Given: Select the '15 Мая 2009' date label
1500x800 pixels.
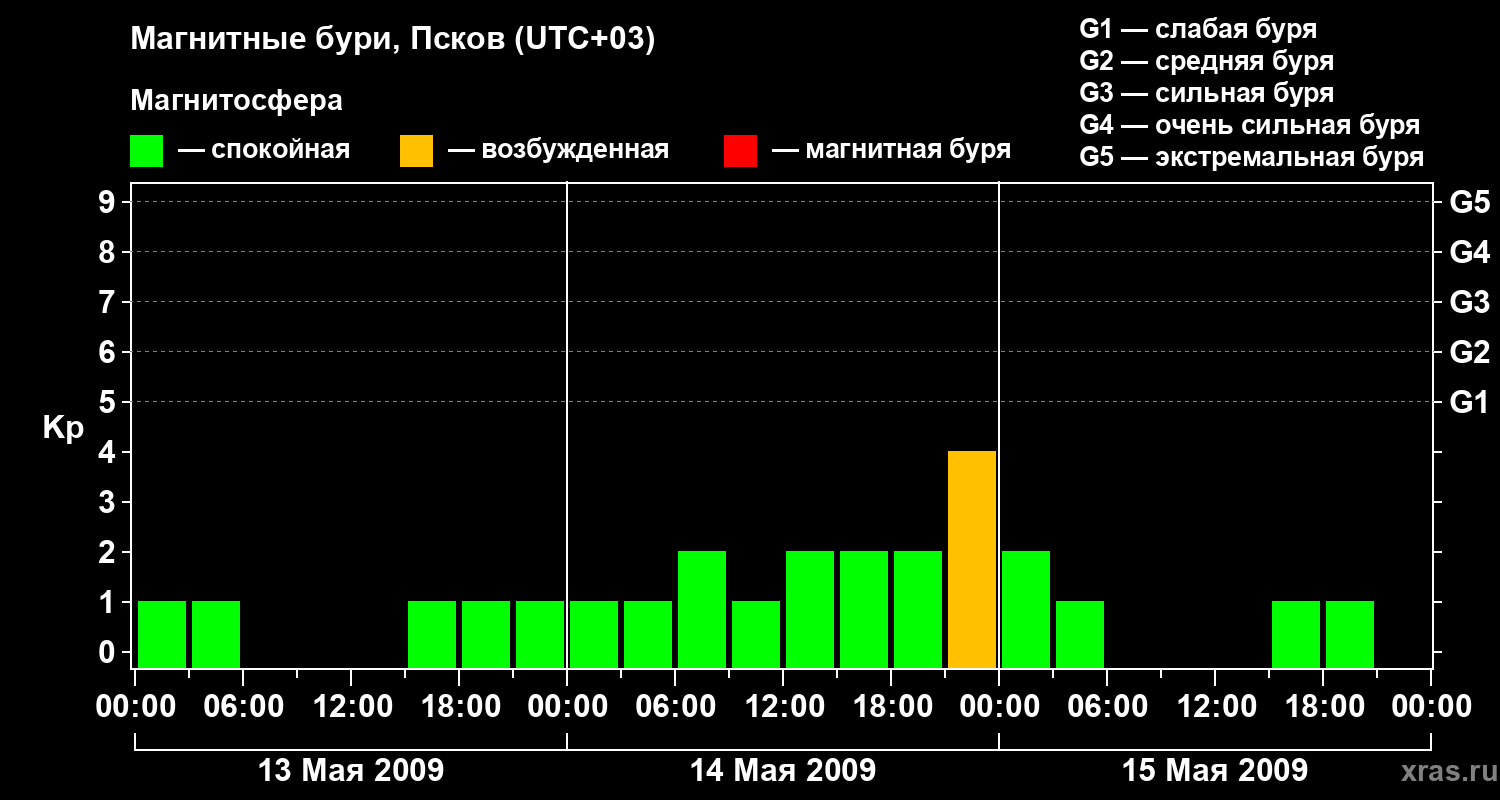Looking at the screenshot, I should tap(1215, 771).
